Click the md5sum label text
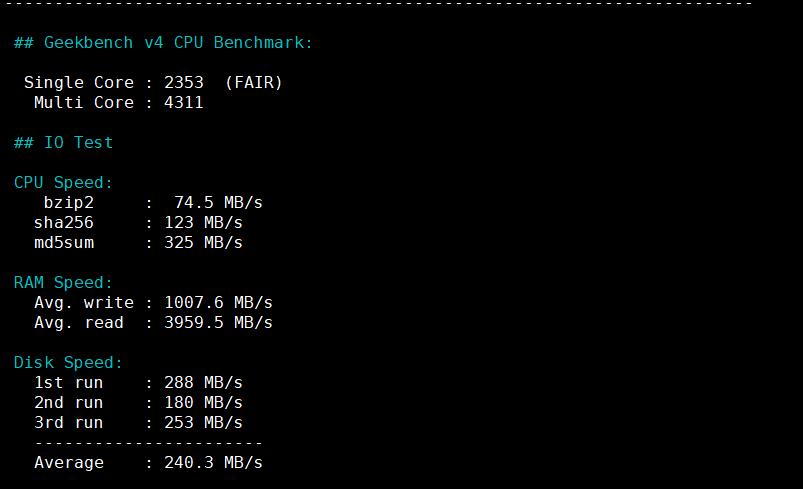 point(63,243)
